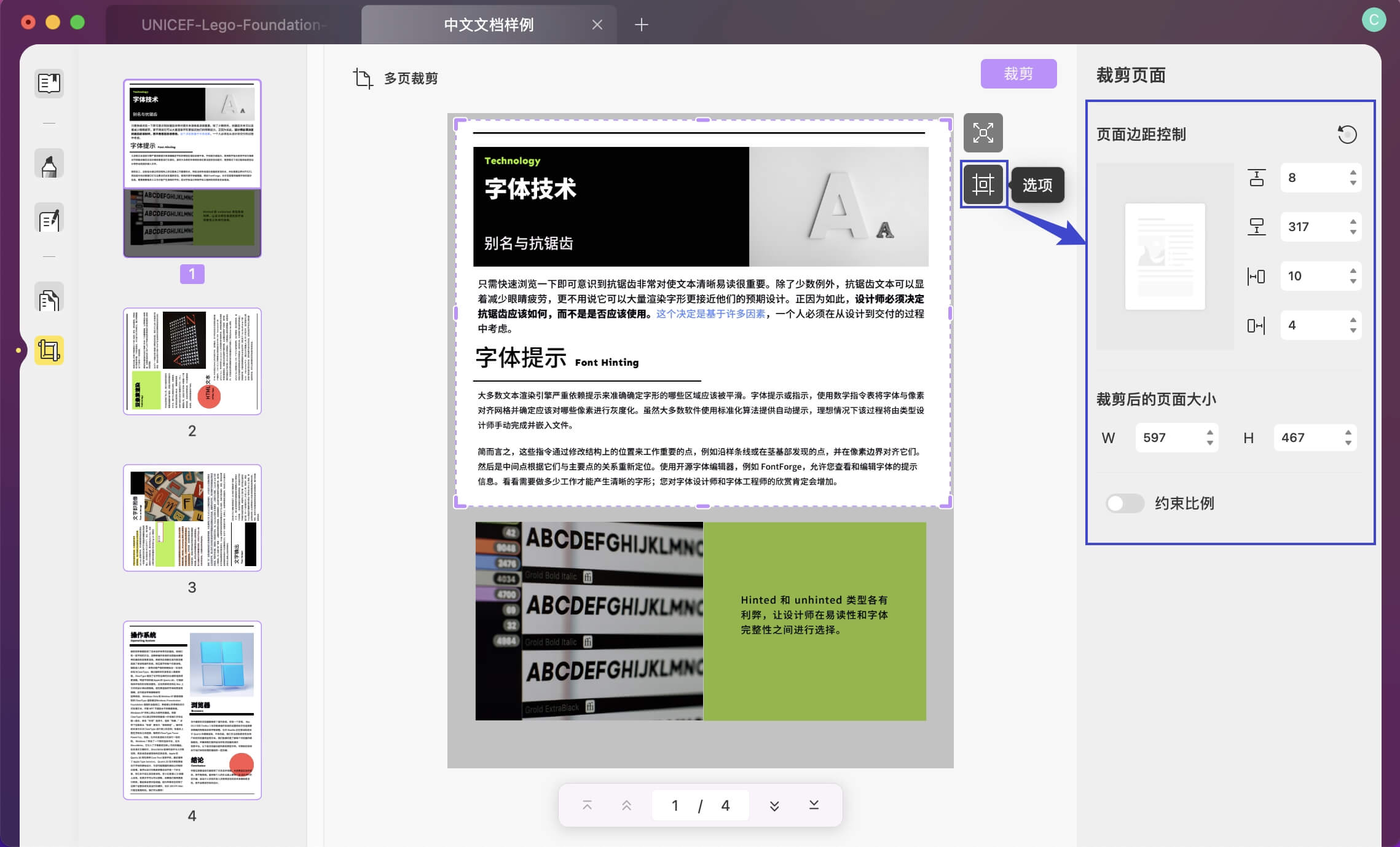Select page 2 thumbnail
The image size is (1400, 847).
(x=192, y=361)
